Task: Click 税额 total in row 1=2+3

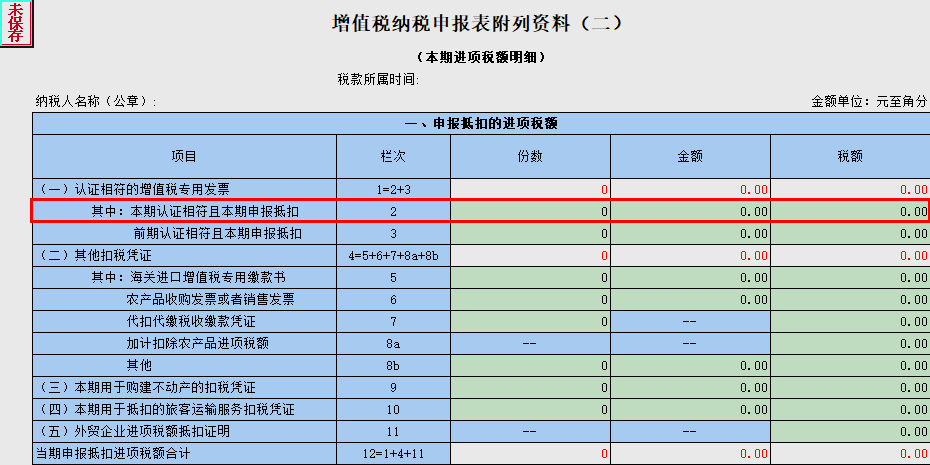Action: click(850, 190)
